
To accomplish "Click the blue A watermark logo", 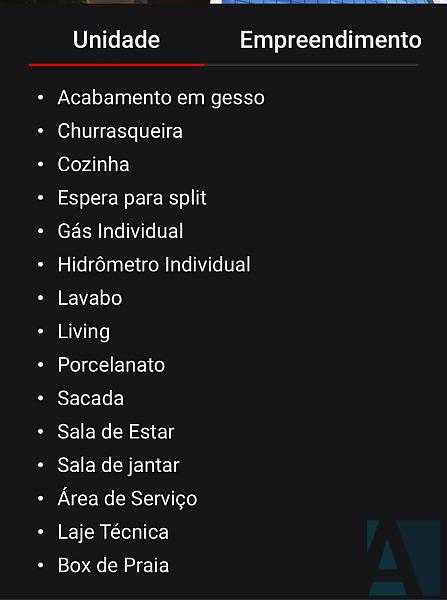I will (x=403, y=557).
